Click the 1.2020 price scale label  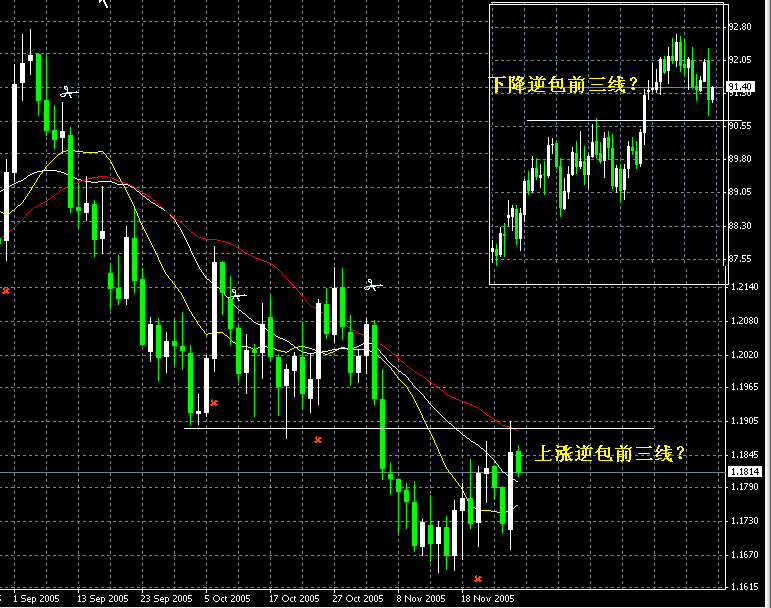tap(744, 355)
